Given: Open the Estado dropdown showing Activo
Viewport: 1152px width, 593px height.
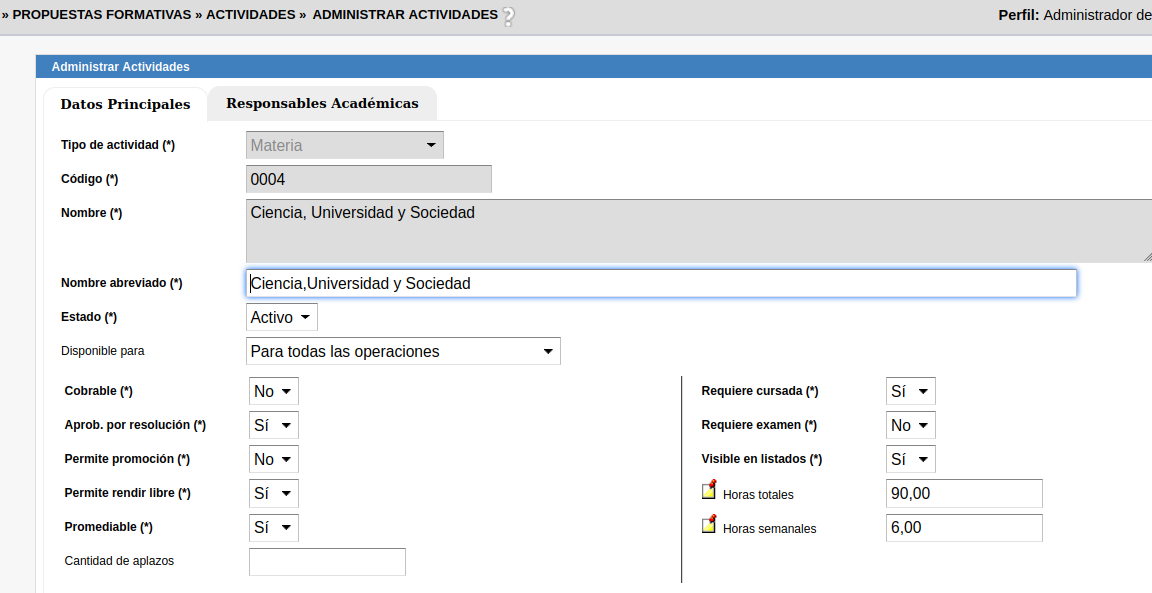Looking at the screenshot, I should coord(281,317).
